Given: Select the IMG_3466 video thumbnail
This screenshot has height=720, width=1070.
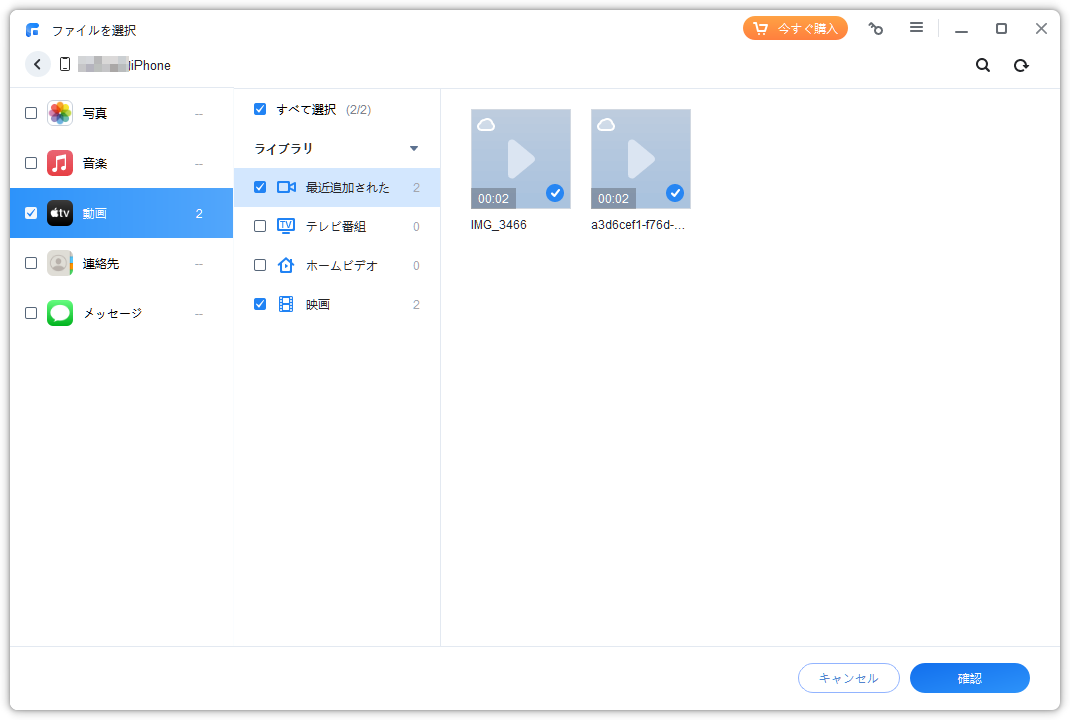Looking at the screenshot, I should 520,158.
